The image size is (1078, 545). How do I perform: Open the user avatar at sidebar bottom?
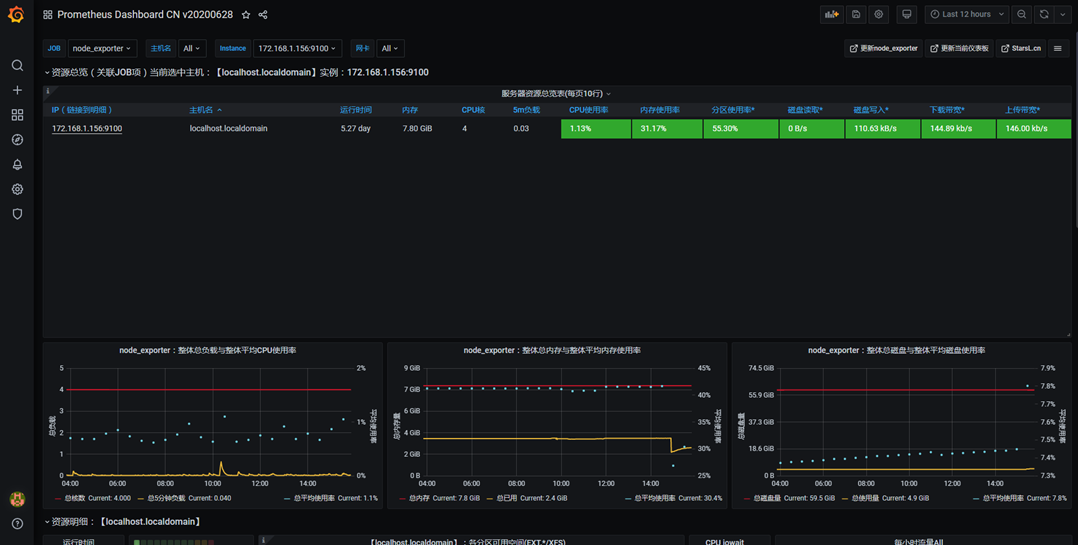click(17, 499)
